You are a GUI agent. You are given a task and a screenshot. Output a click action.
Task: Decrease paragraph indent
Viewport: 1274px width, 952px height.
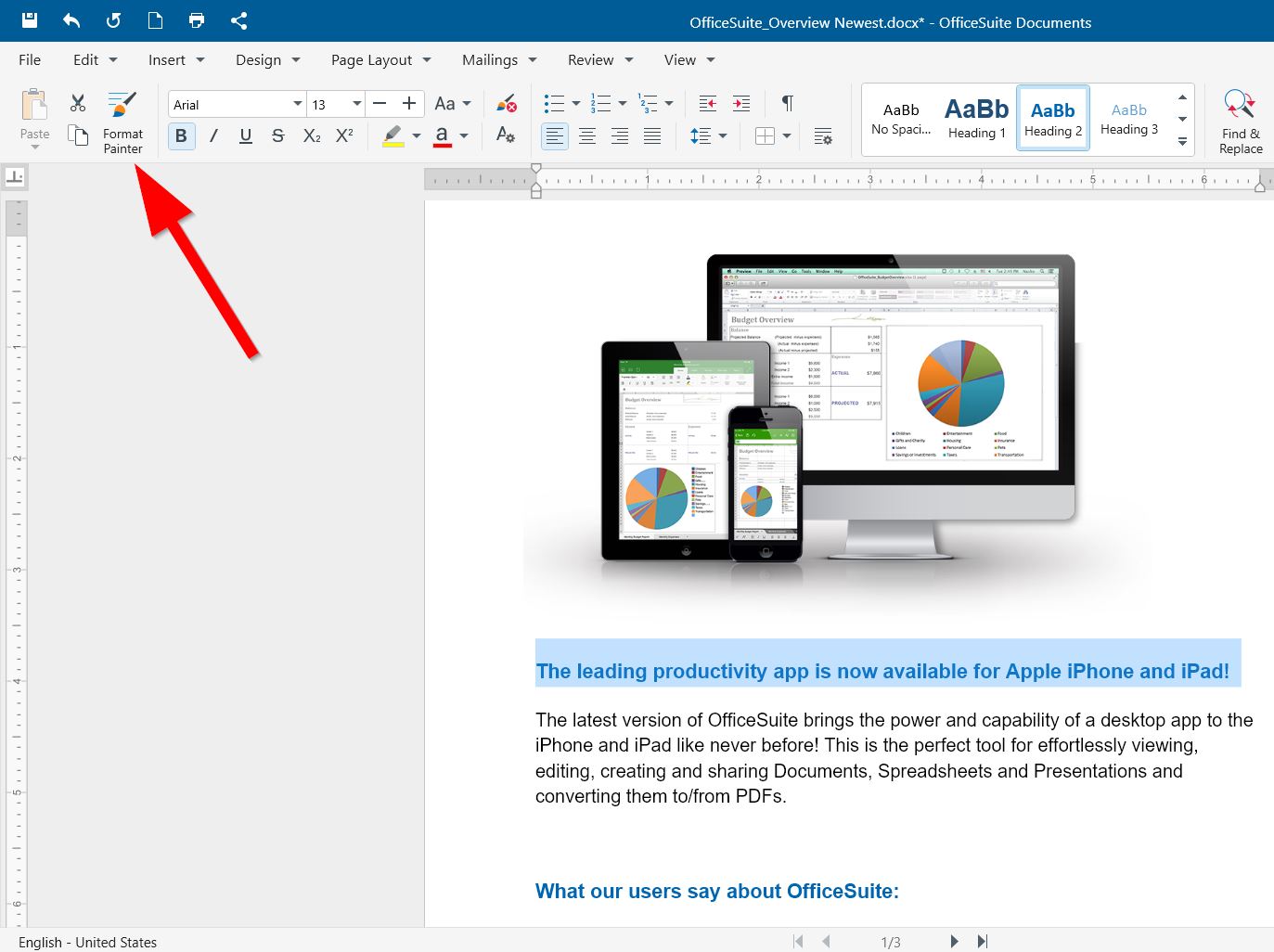(x=708, y=103)
